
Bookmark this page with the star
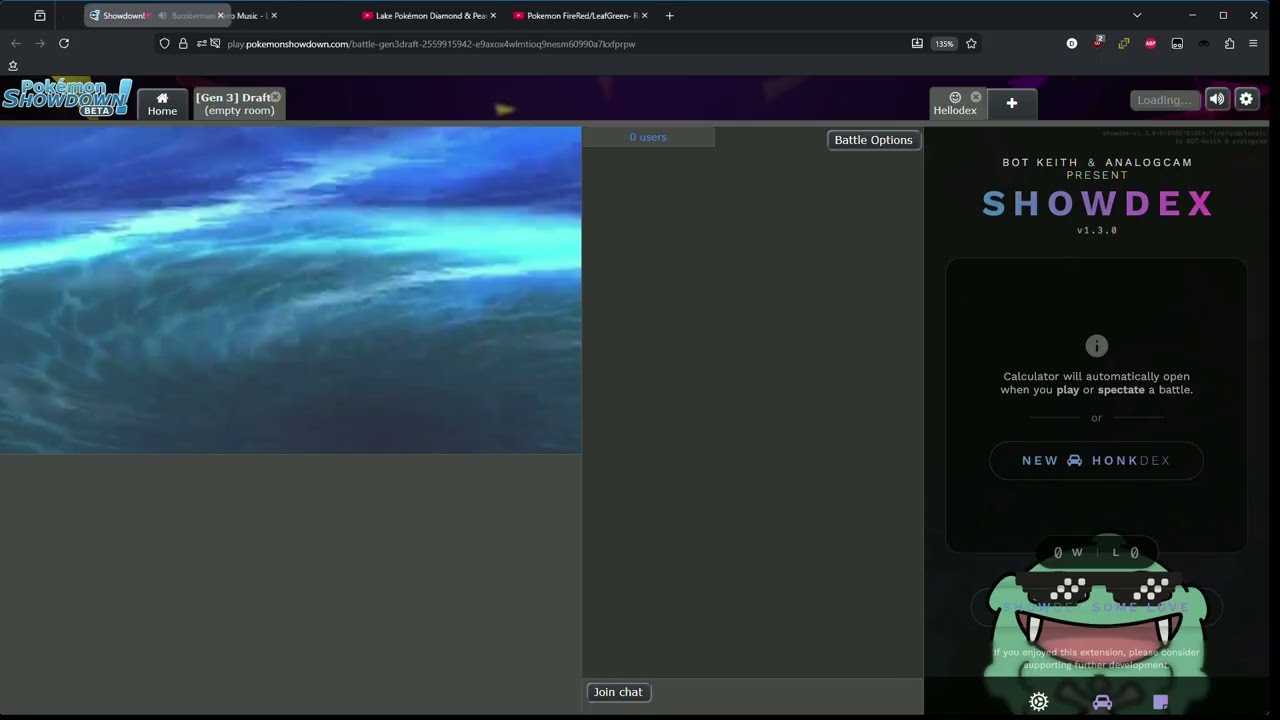point(971,44)
